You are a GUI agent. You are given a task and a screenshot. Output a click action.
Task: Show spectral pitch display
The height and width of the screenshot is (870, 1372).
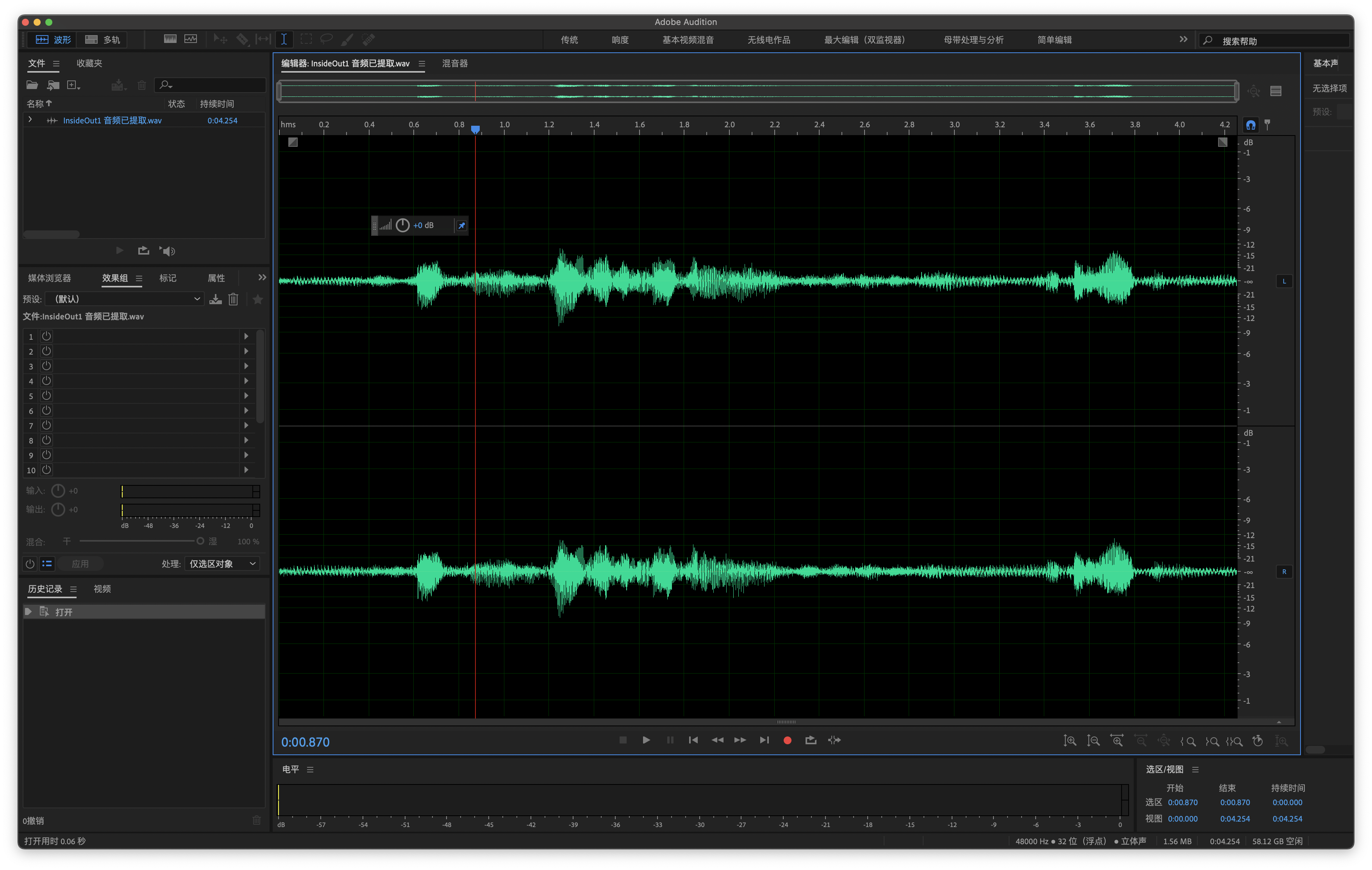point(191,39)
